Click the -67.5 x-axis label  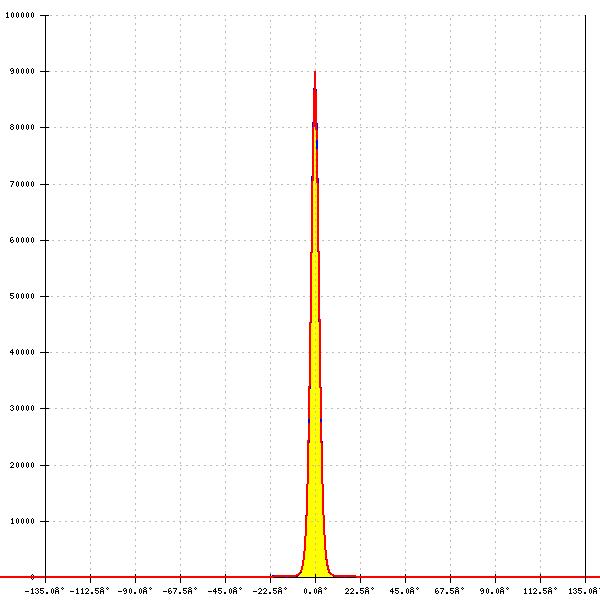(x=180, y=591)
